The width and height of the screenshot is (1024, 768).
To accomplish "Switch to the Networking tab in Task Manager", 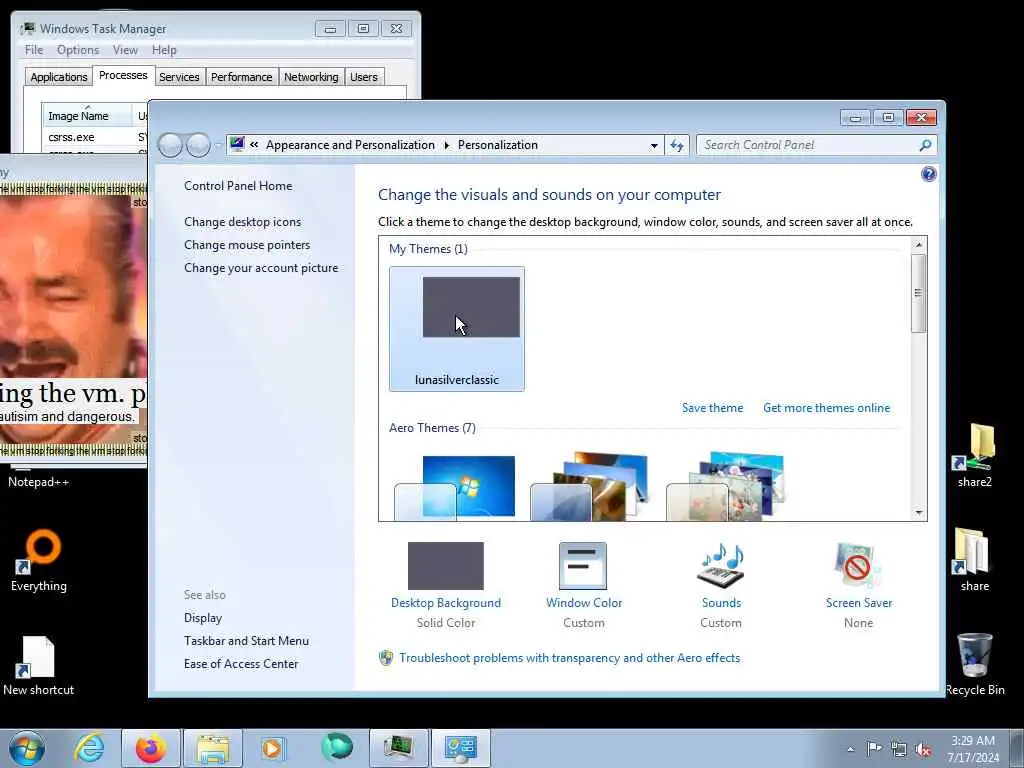I will pyautogui.click(x=311, y=77).
